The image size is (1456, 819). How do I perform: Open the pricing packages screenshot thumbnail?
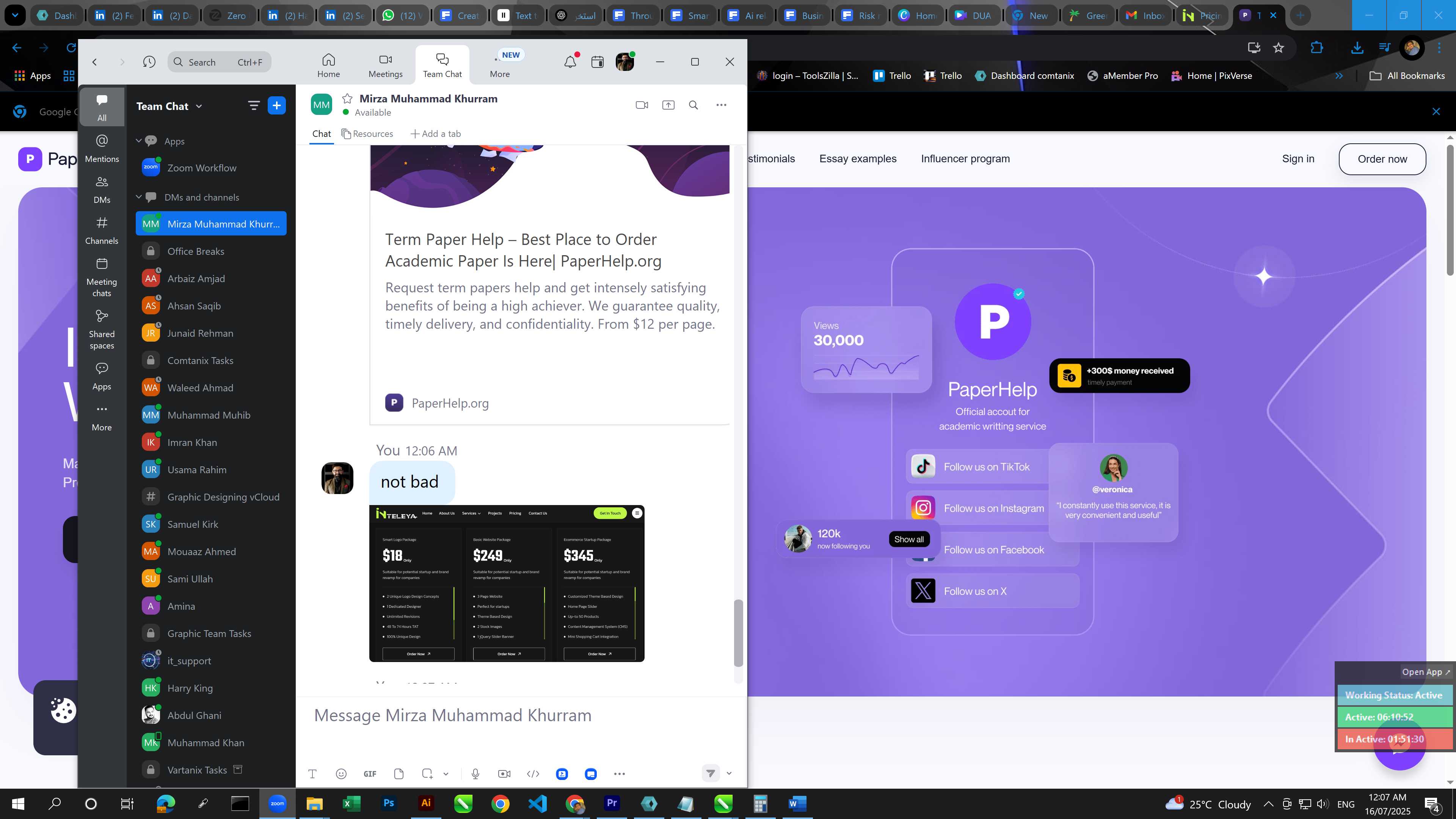507,583
